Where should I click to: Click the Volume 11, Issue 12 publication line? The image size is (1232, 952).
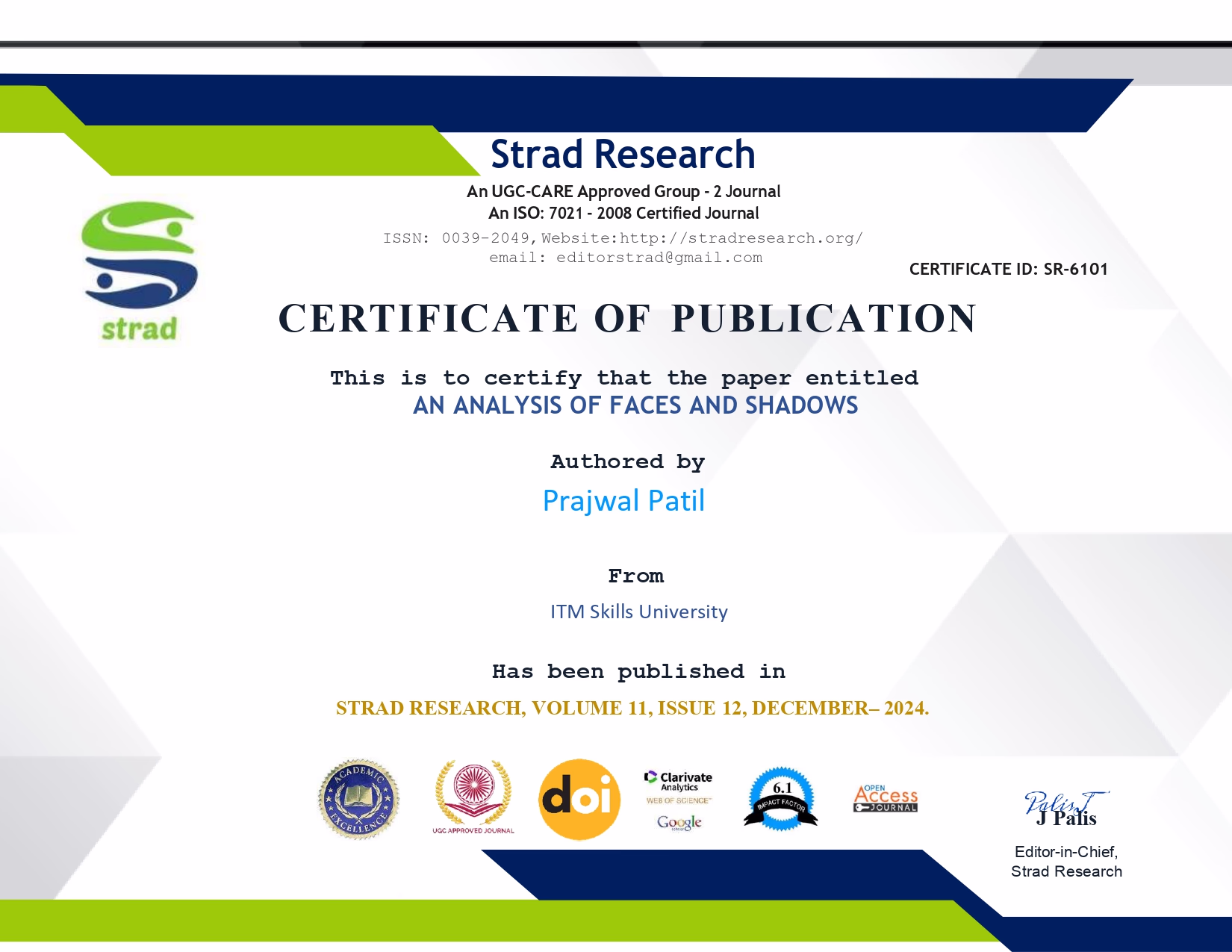pos(632,708)
